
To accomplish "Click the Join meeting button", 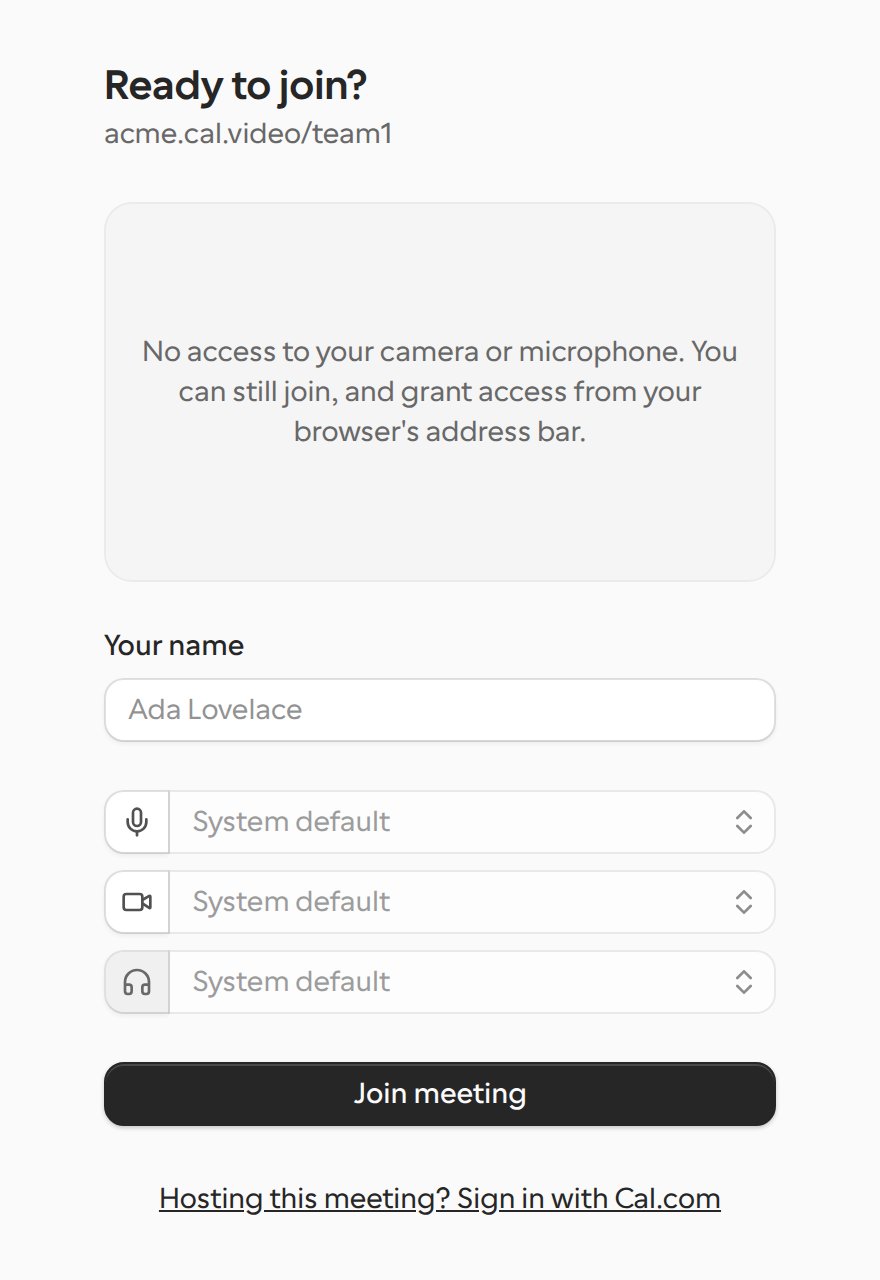I will [440, 1094].
